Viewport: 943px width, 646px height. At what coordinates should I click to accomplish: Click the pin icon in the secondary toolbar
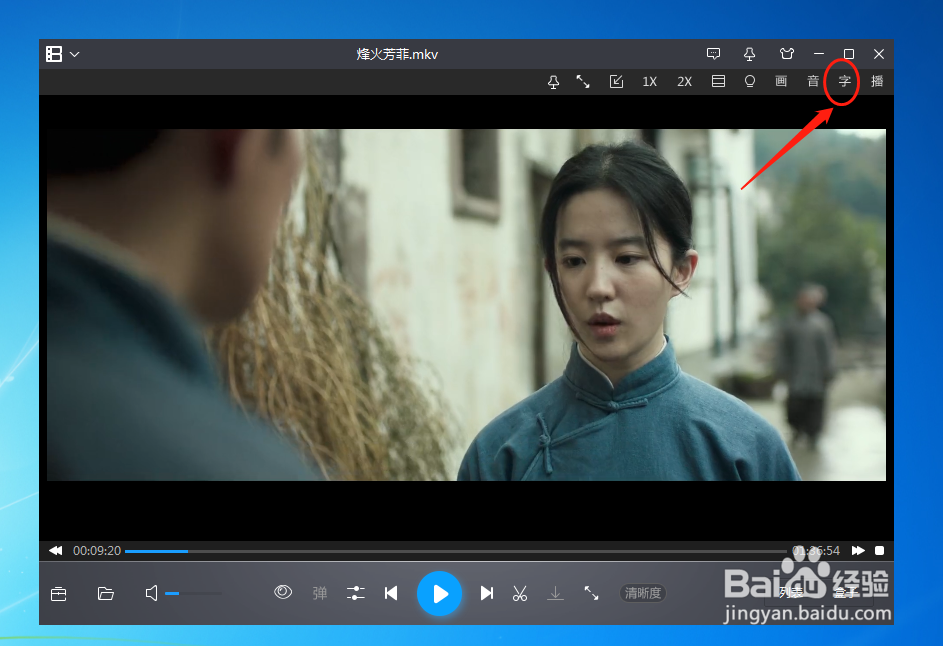pos(553,82)
